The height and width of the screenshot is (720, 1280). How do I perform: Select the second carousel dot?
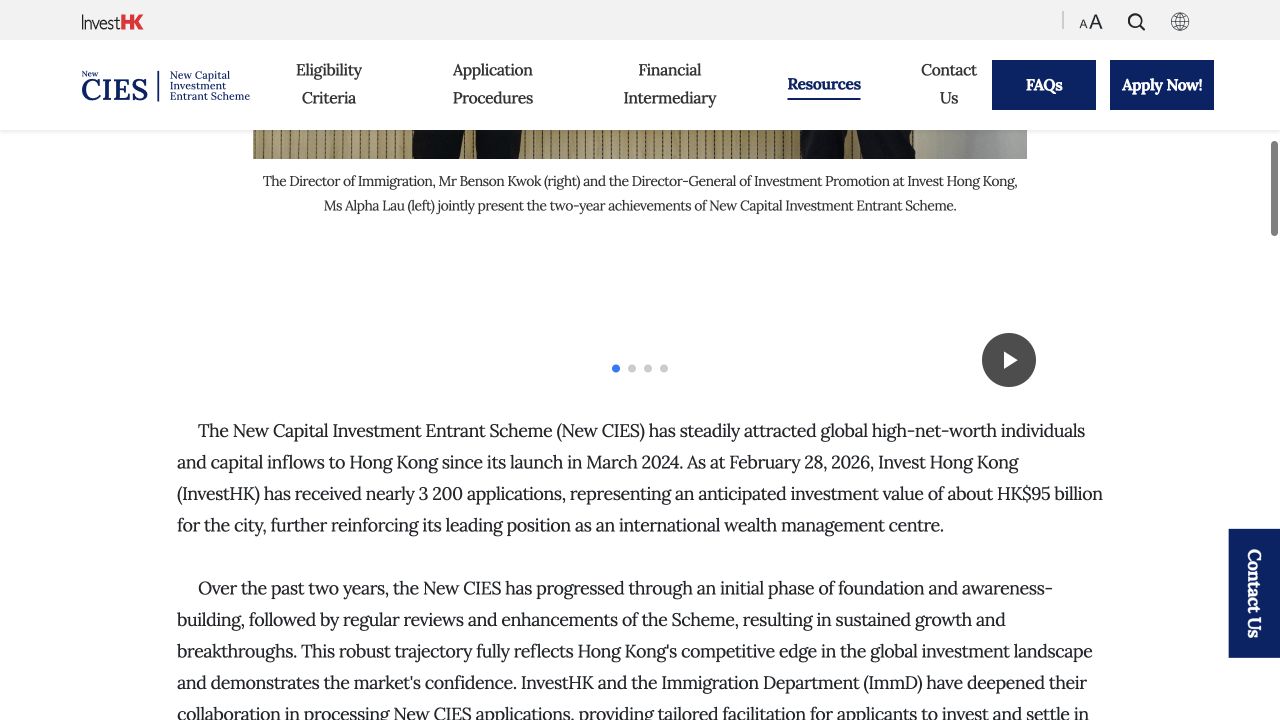(x=632, y=369)
